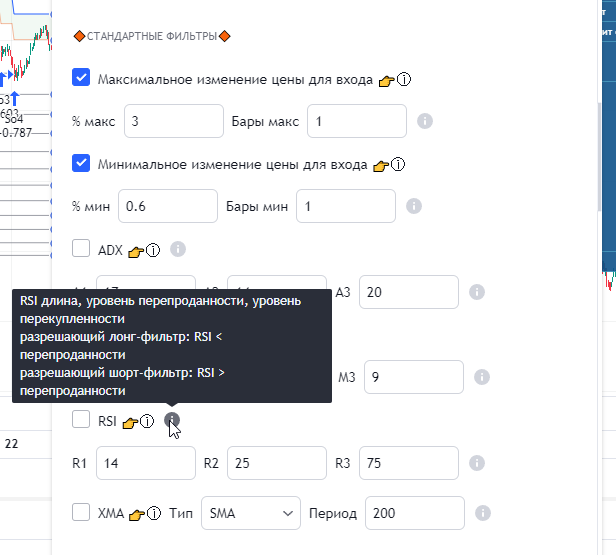Click the Период input field
616x555 pixels.
415,513
